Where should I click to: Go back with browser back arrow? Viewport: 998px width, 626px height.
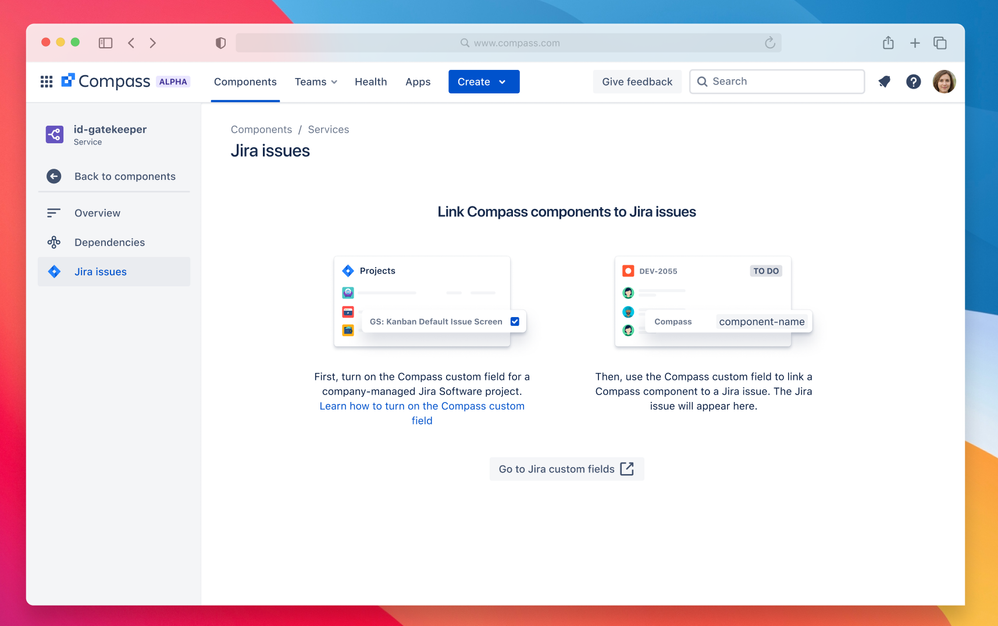coord(131,43)
